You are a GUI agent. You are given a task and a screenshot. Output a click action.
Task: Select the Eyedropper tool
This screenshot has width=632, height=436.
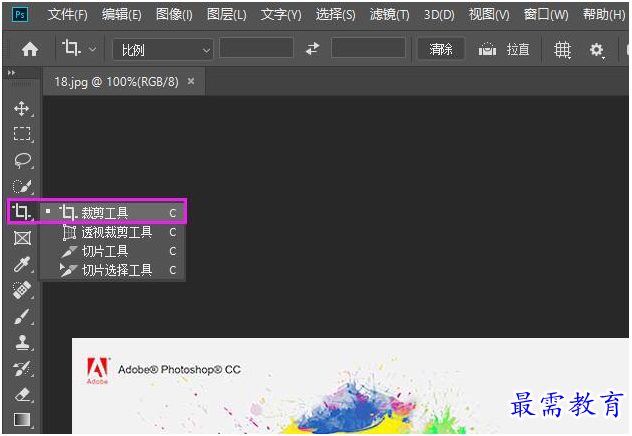(22, 265)
